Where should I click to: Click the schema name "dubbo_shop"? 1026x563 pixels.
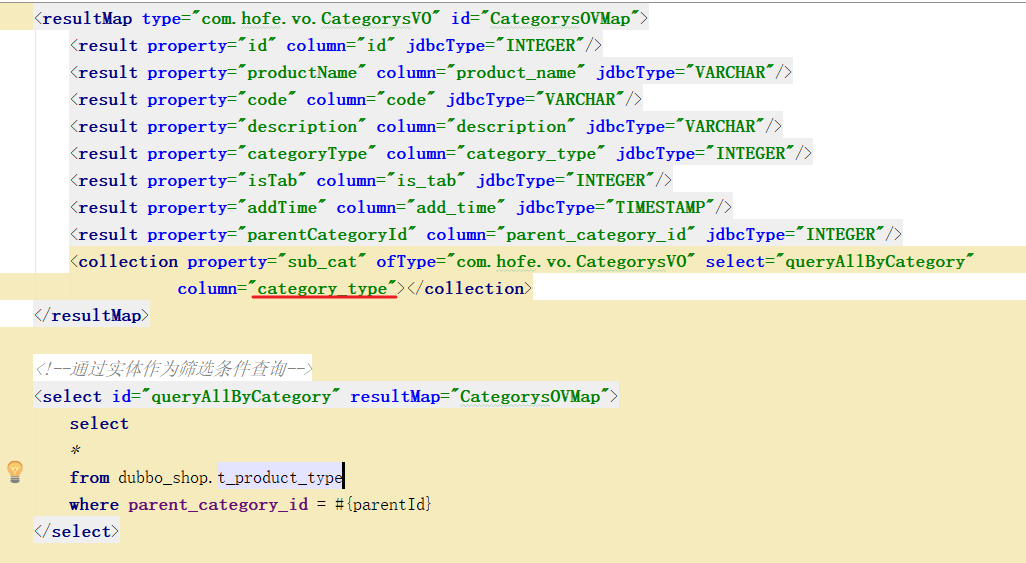(x=163, y=478)
